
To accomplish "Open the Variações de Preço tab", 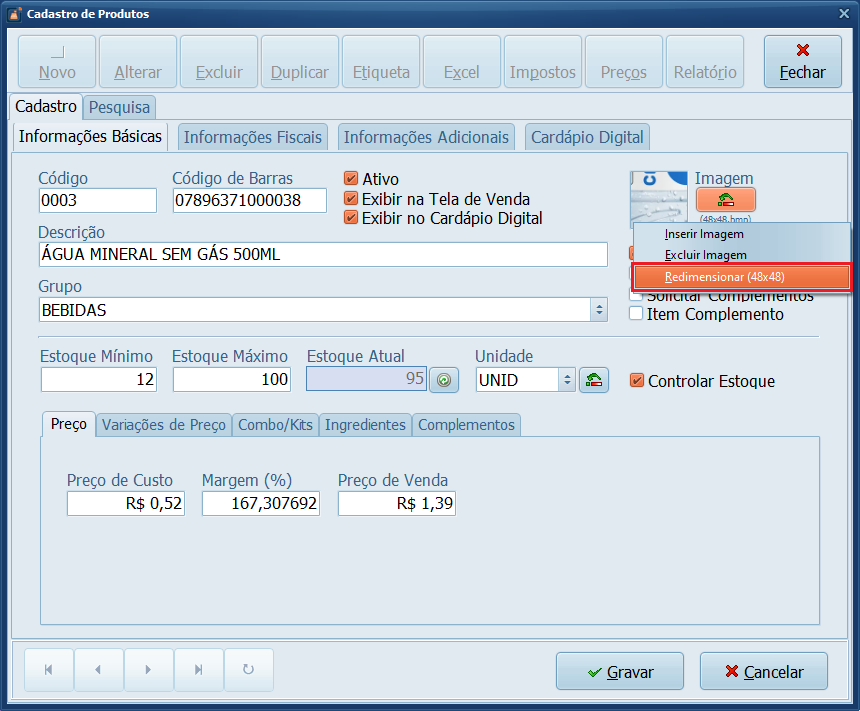I will (164, 425).
